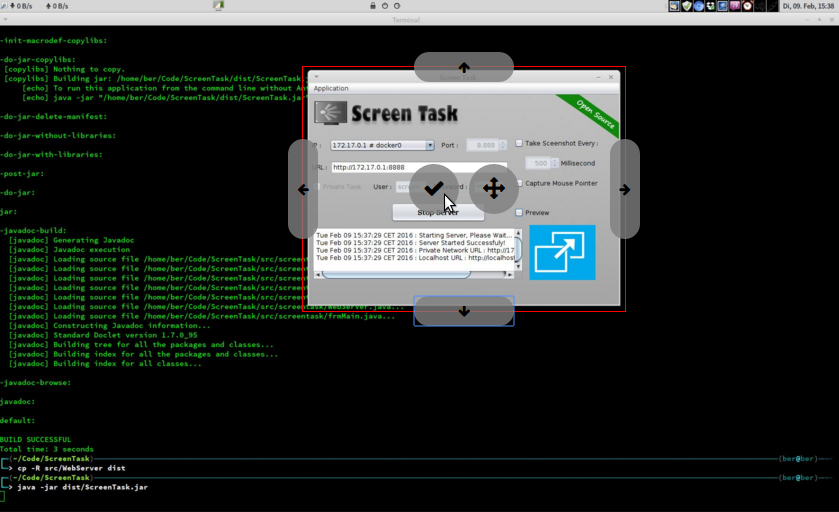Click the log scroll-down arrow
Screen dimensions: 839x512
click(518, 266)
